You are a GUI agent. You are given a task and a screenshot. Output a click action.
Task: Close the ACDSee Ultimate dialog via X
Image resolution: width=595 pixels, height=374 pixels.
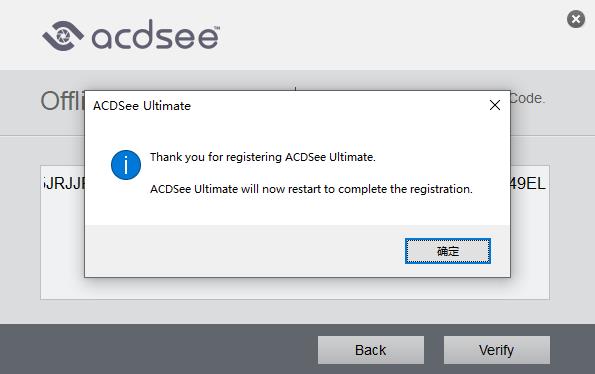pyautogui.click(x=494, y=105)
